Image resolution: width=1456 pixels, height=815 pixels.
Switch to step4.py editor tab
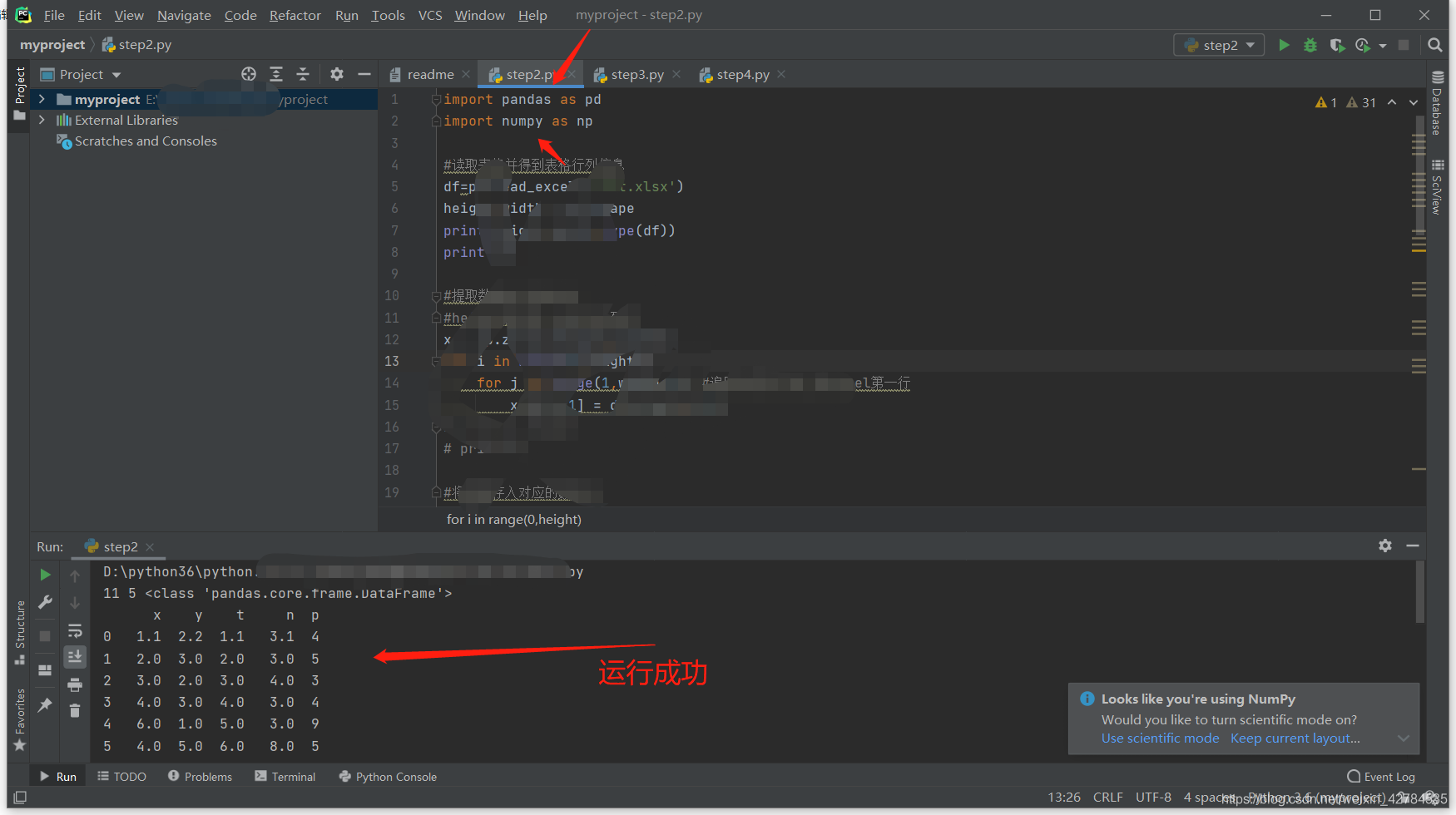pos(743,74)
